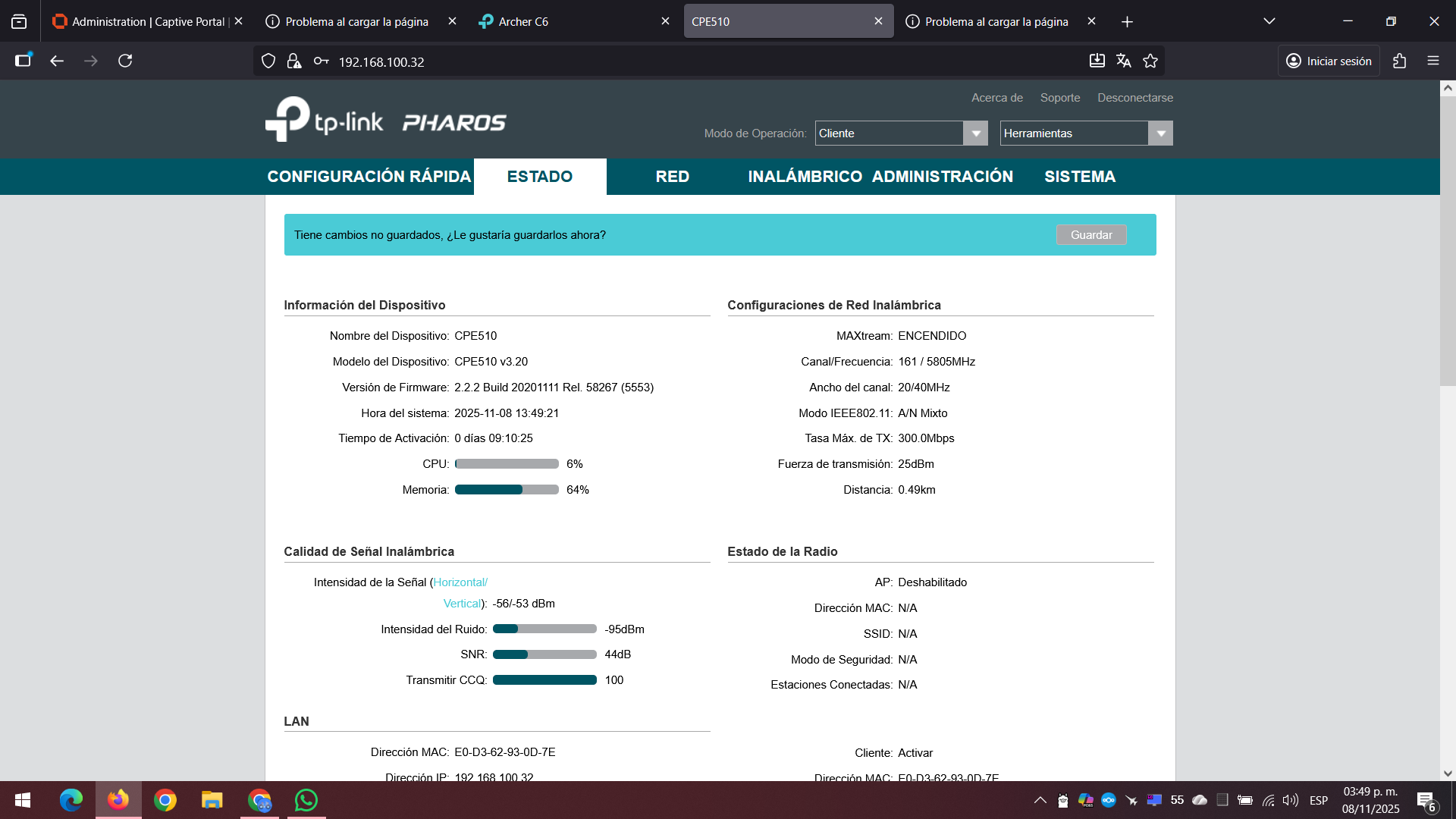The image size is (1456, 819).
Task: Click the TP-Link Pharos logo
Action: 386,119
